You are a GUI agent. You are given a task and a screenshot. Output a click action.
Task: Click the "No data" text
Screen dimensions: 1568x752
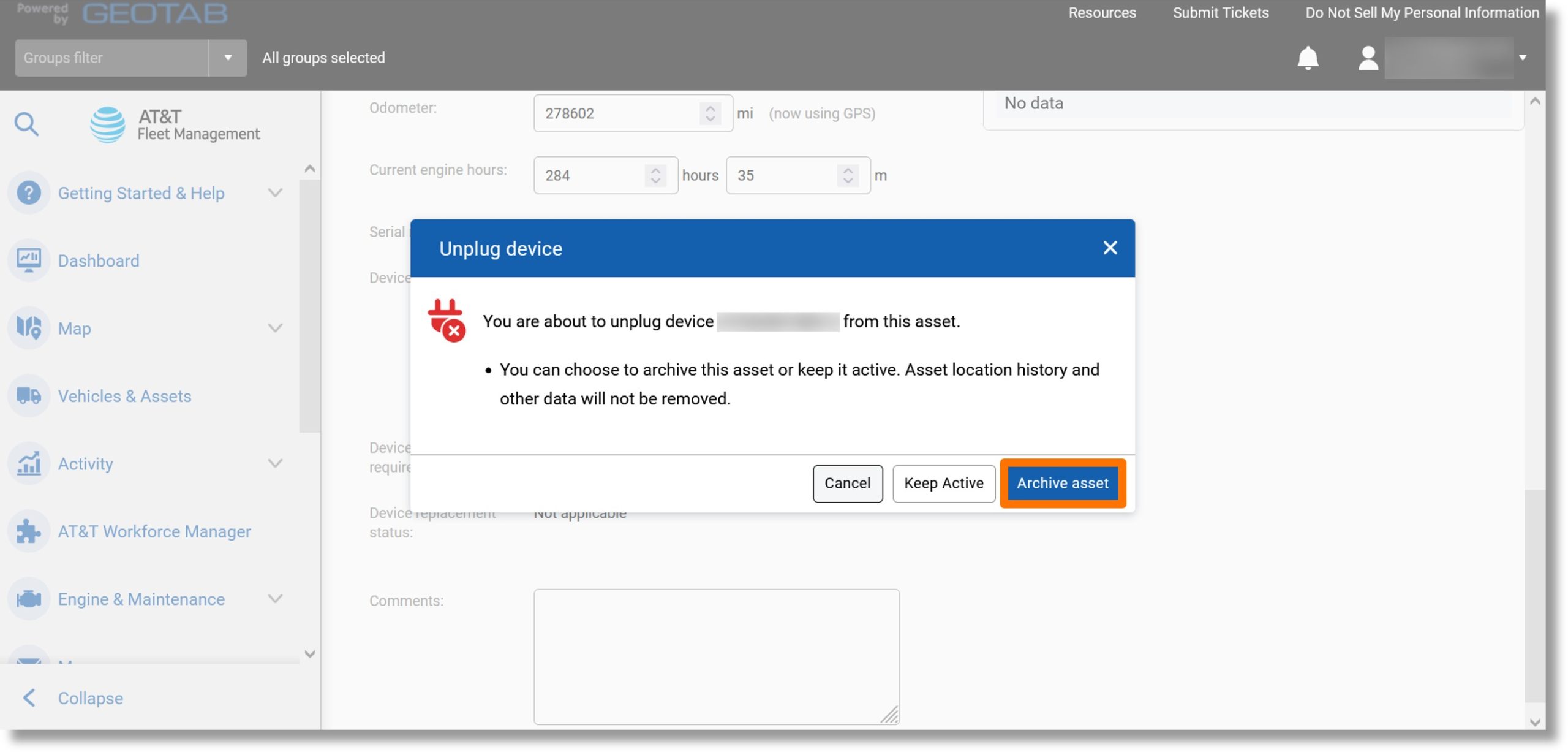[x=1033, y=104]
